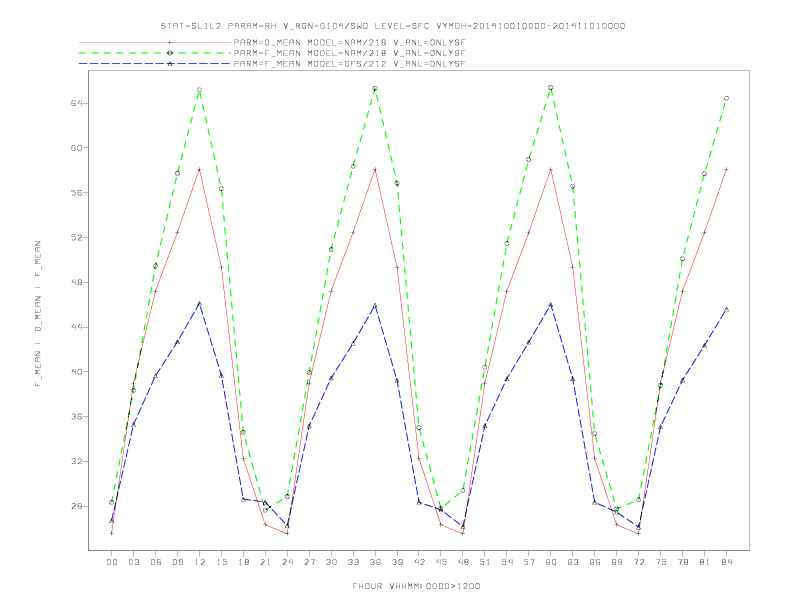This screenshot has height=612, width=792.
Task: Click the 56 tick on the y-axis
Action: [x=76, y=192]
